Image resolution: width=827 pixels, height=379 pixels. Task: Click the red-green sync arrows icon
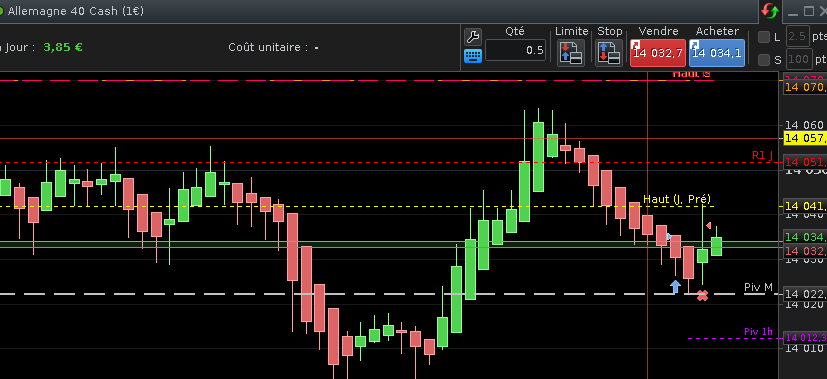[770, 11]
